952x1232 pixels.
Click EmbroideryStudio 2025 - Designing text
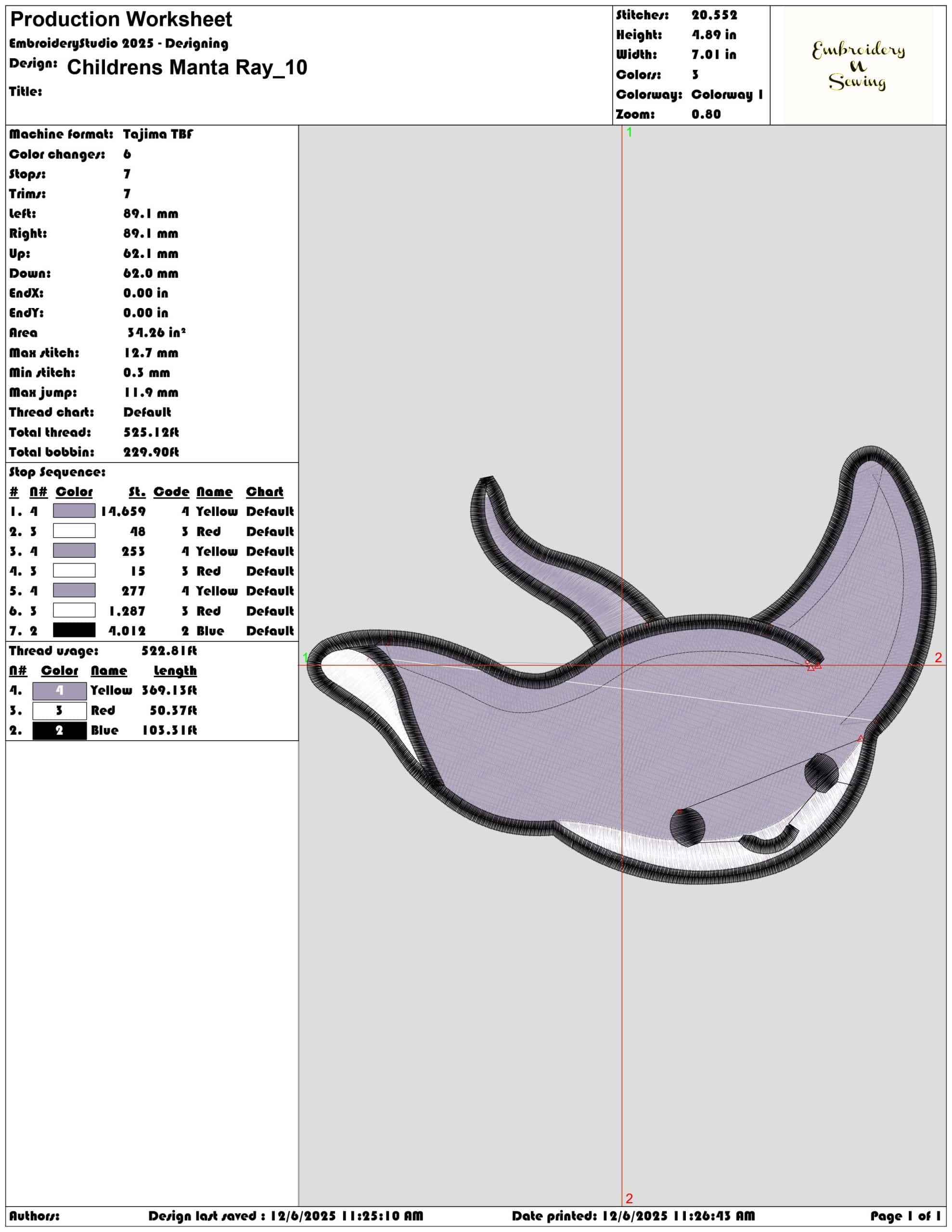point(119,43)
